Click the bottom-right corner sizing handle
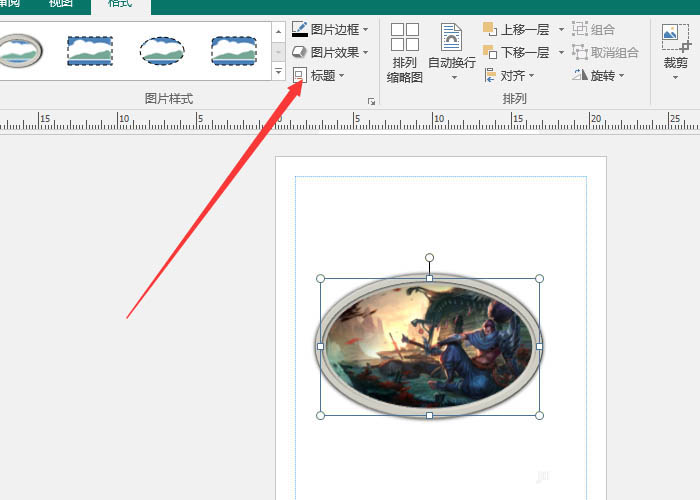The height and width of the screenshot is (500, 700). pos(539,416)
